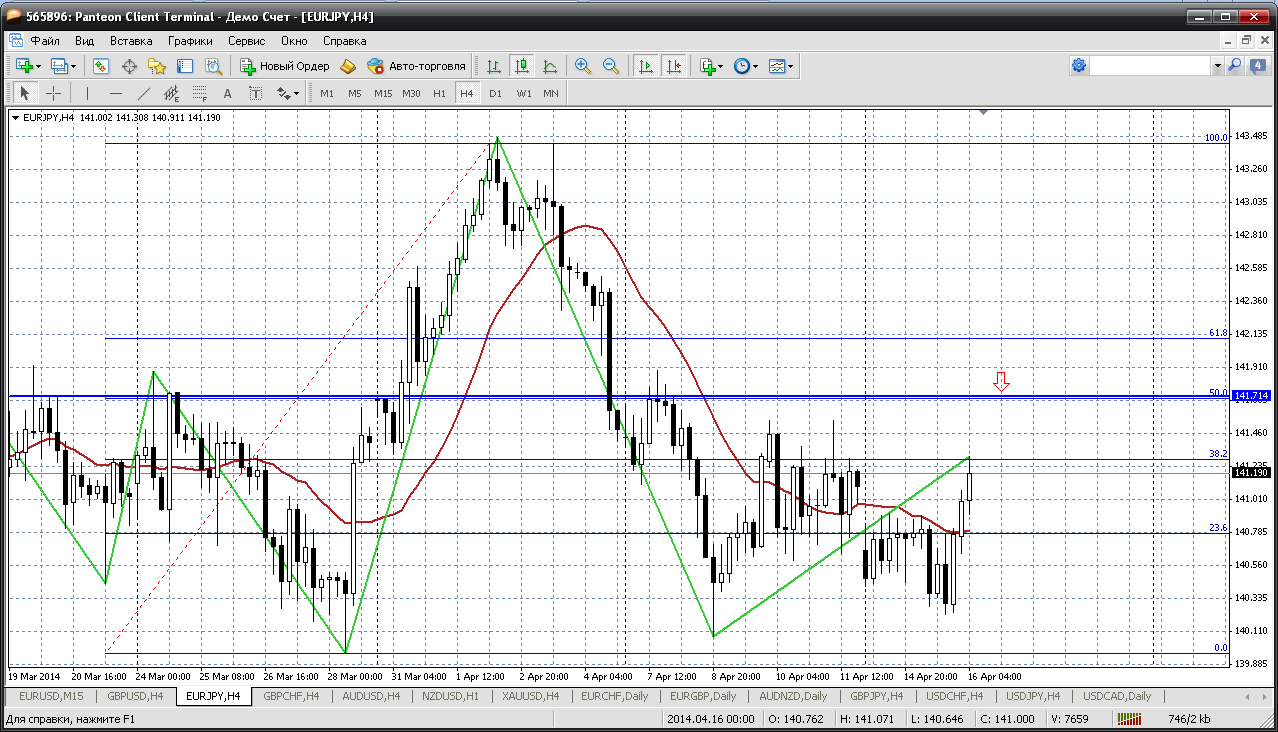Open the Market Watch panel

click(x=101, y=66)
